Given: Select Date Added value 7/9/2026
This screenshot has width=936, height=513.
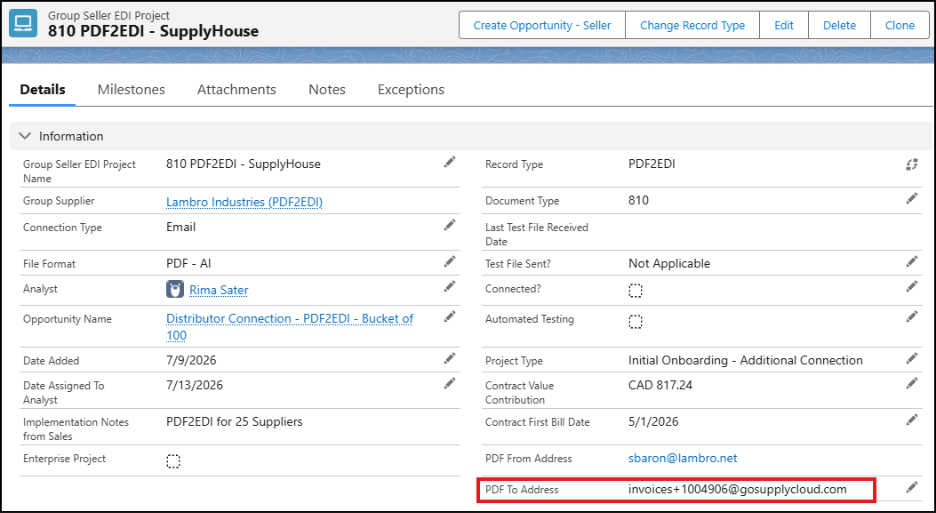Looking at the screenshot, I should point(191,360).
